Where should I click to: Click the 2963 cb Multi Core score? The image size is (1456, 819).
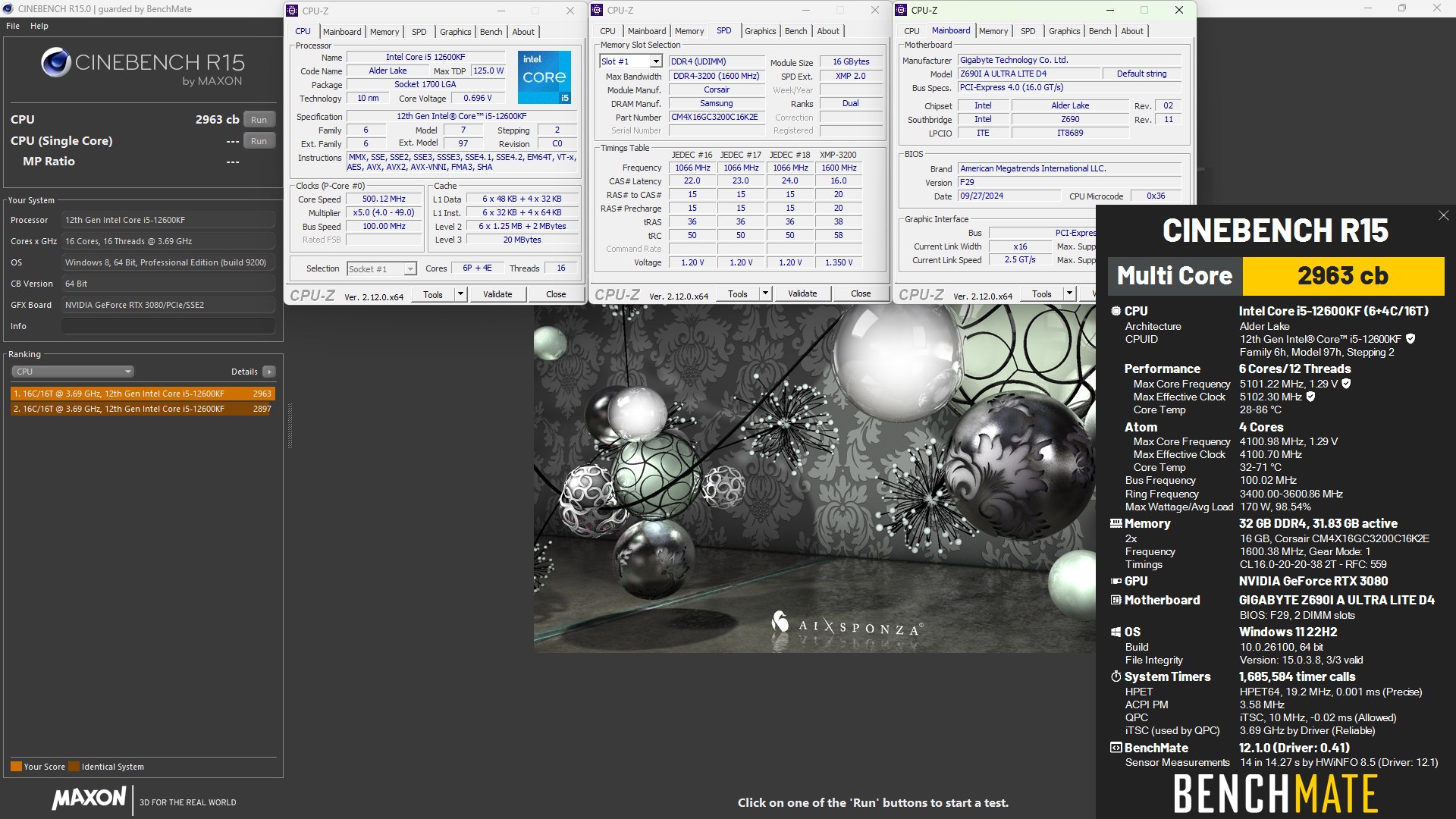click(x=1343, y=275)
